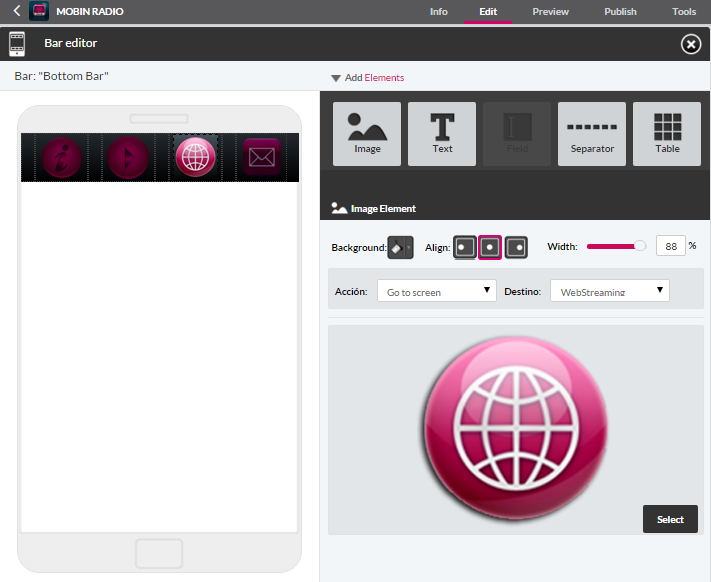Viewport: 711px width, 582px height.
Task: Open the Acción dropdown 'Go to screen'
Action: (437, 291)
